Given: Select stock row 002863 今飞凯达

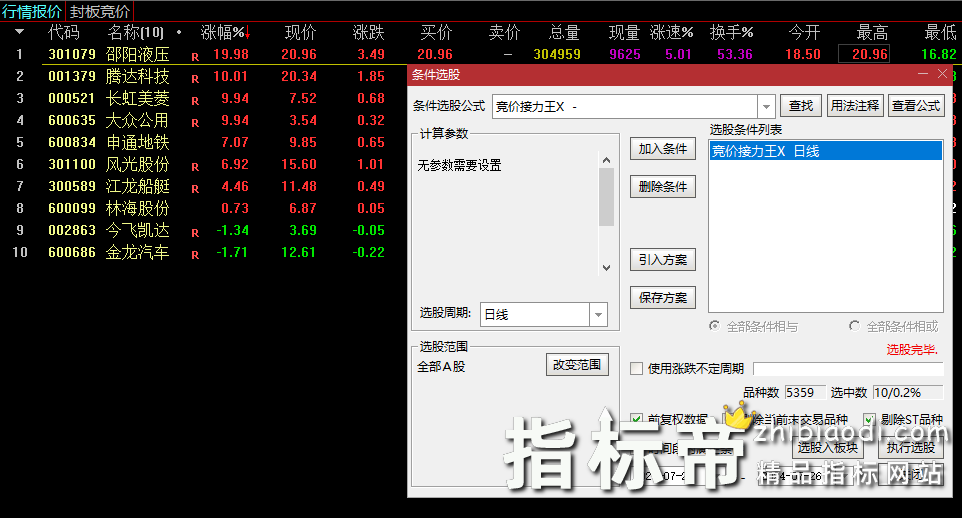Looking at the screenshot, I should click(x=204, y=230).
